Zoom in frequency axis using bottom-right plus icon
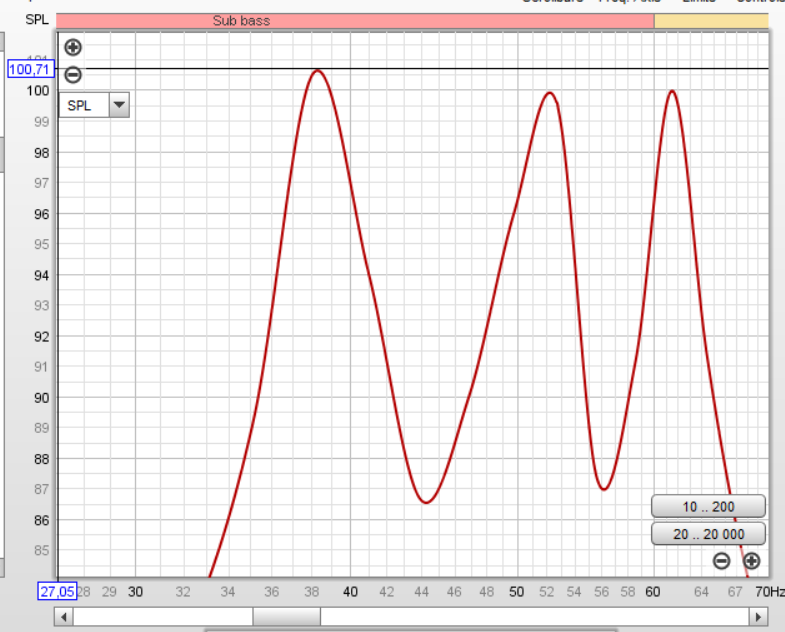This screenshot has height=632, width=785. click(752, 561)
